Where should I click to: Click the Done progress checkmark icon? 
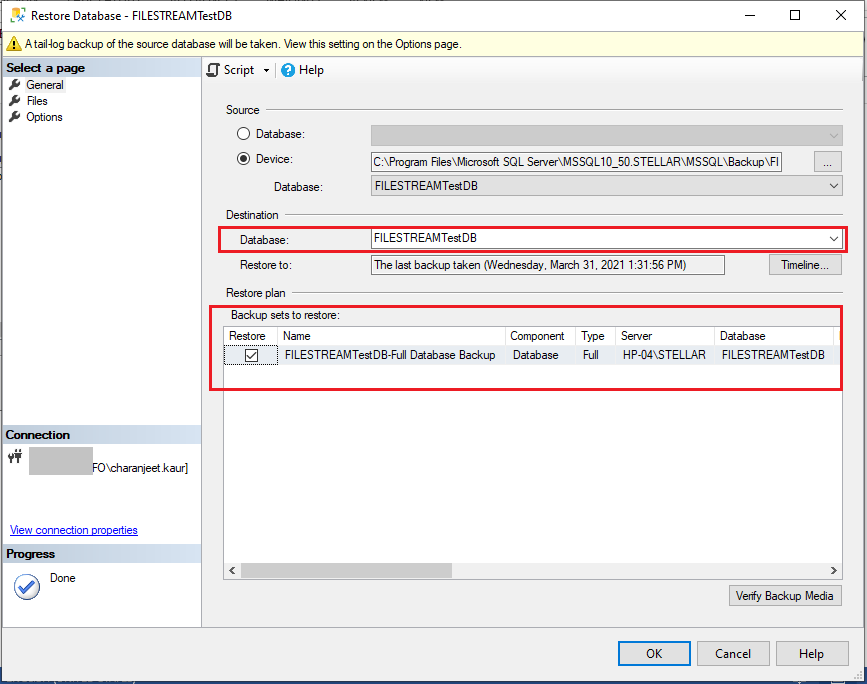click(x=27, y=587)
